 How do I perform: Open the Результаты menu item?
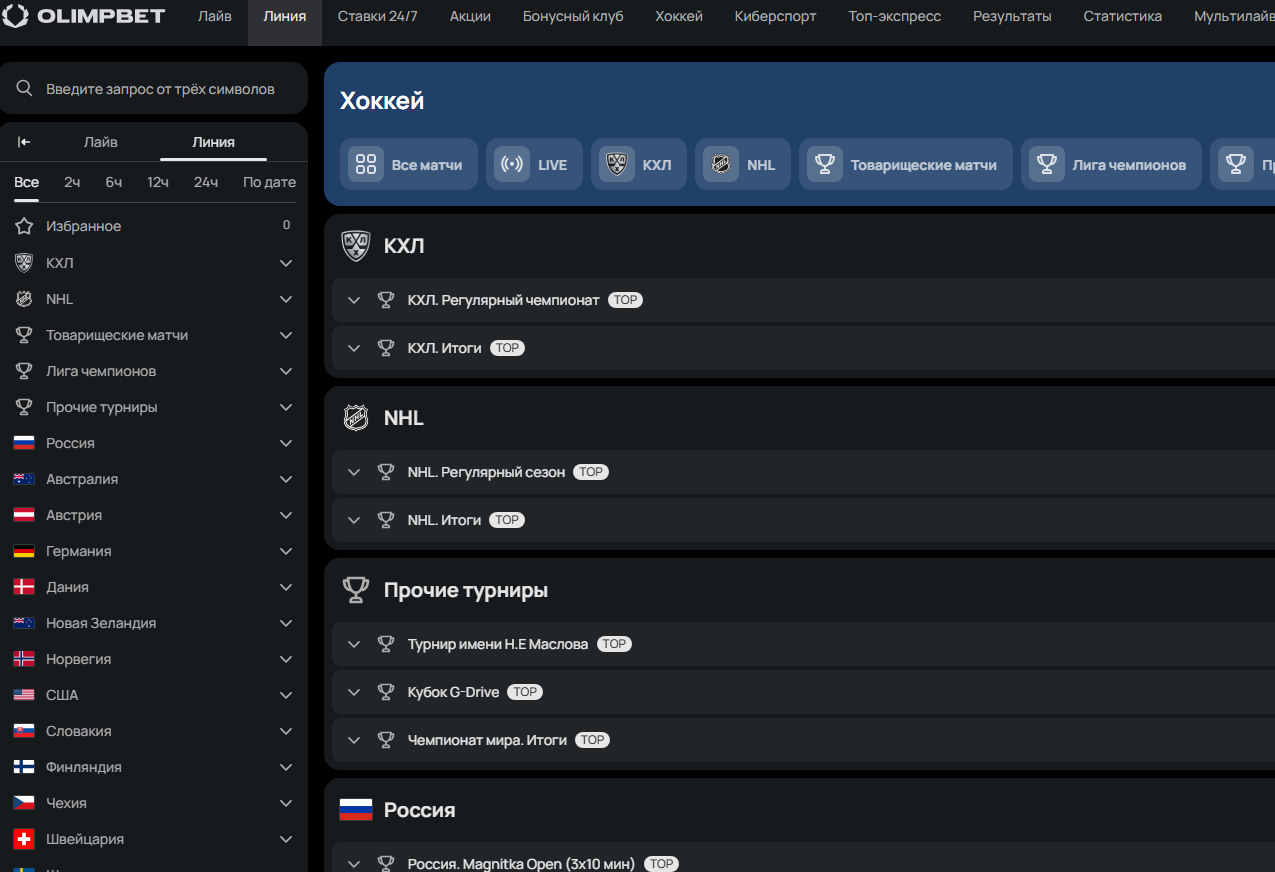point(1012,16)
